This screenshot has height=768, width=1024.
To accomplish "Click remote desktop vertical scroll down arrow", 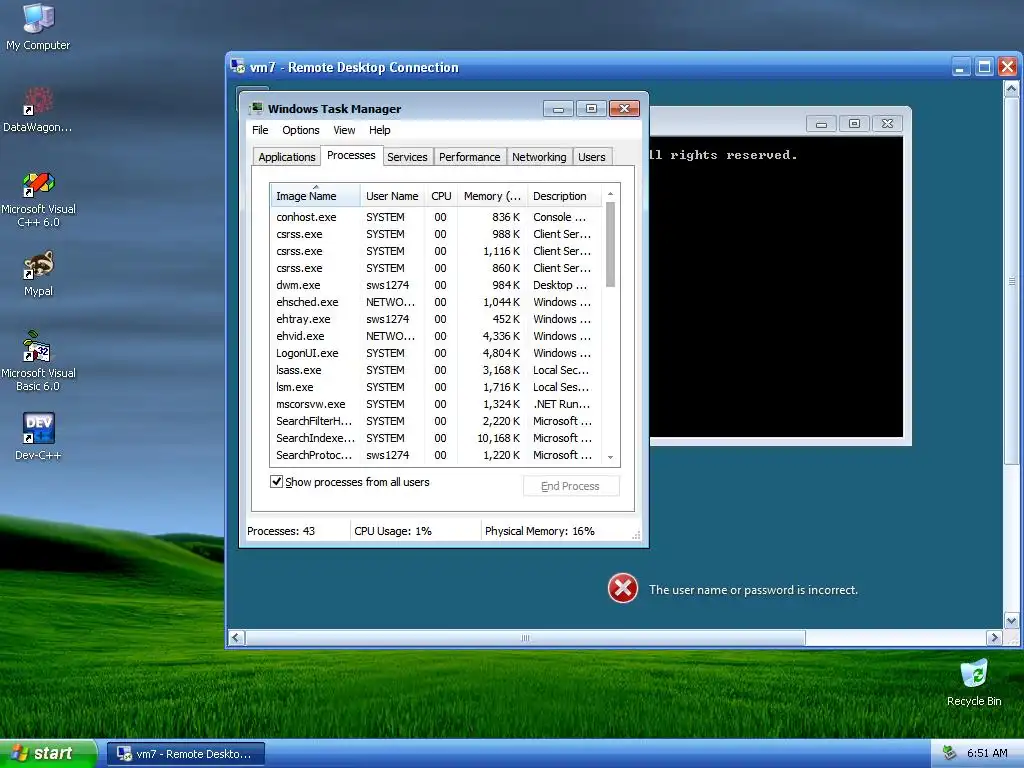I will 1011,620.
